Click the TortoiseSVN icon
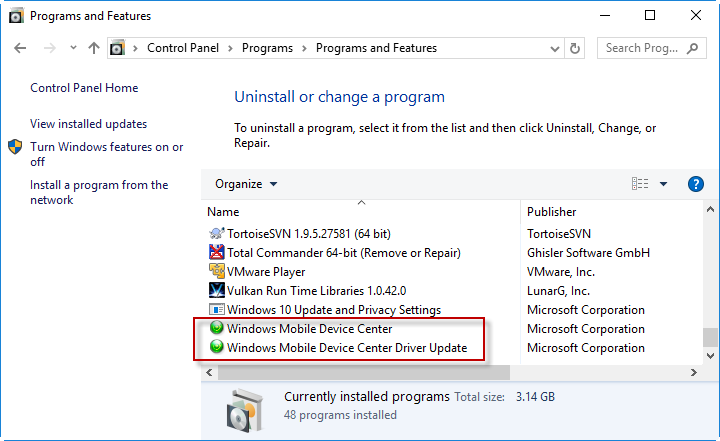Screen dimensions: 720x441 217,233
